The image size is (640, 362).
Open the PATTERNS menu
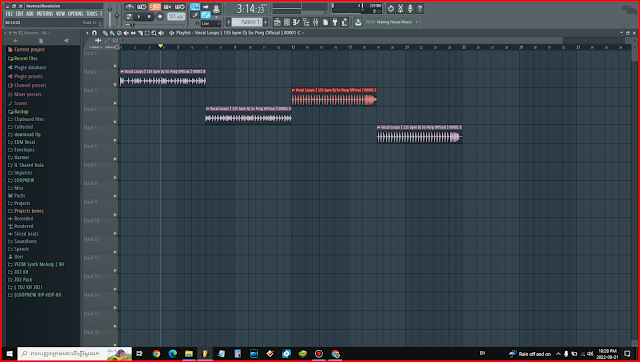coord(45,13)
